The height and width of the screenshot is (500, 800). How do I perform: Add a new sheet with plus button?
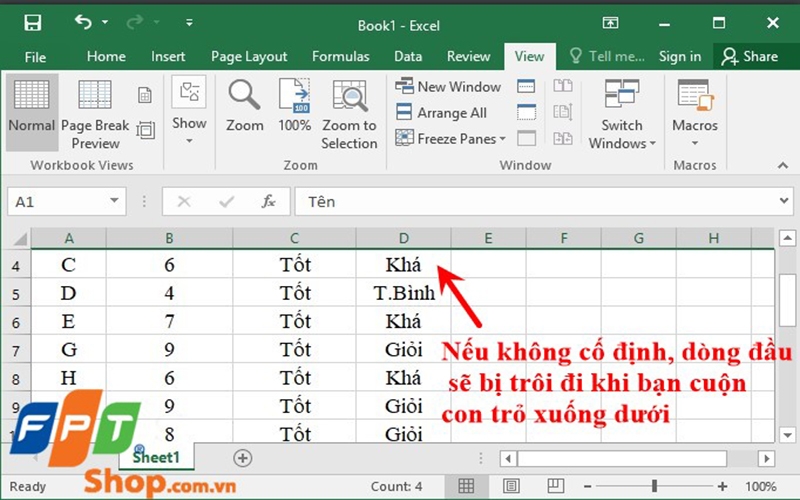coord(242,458)
